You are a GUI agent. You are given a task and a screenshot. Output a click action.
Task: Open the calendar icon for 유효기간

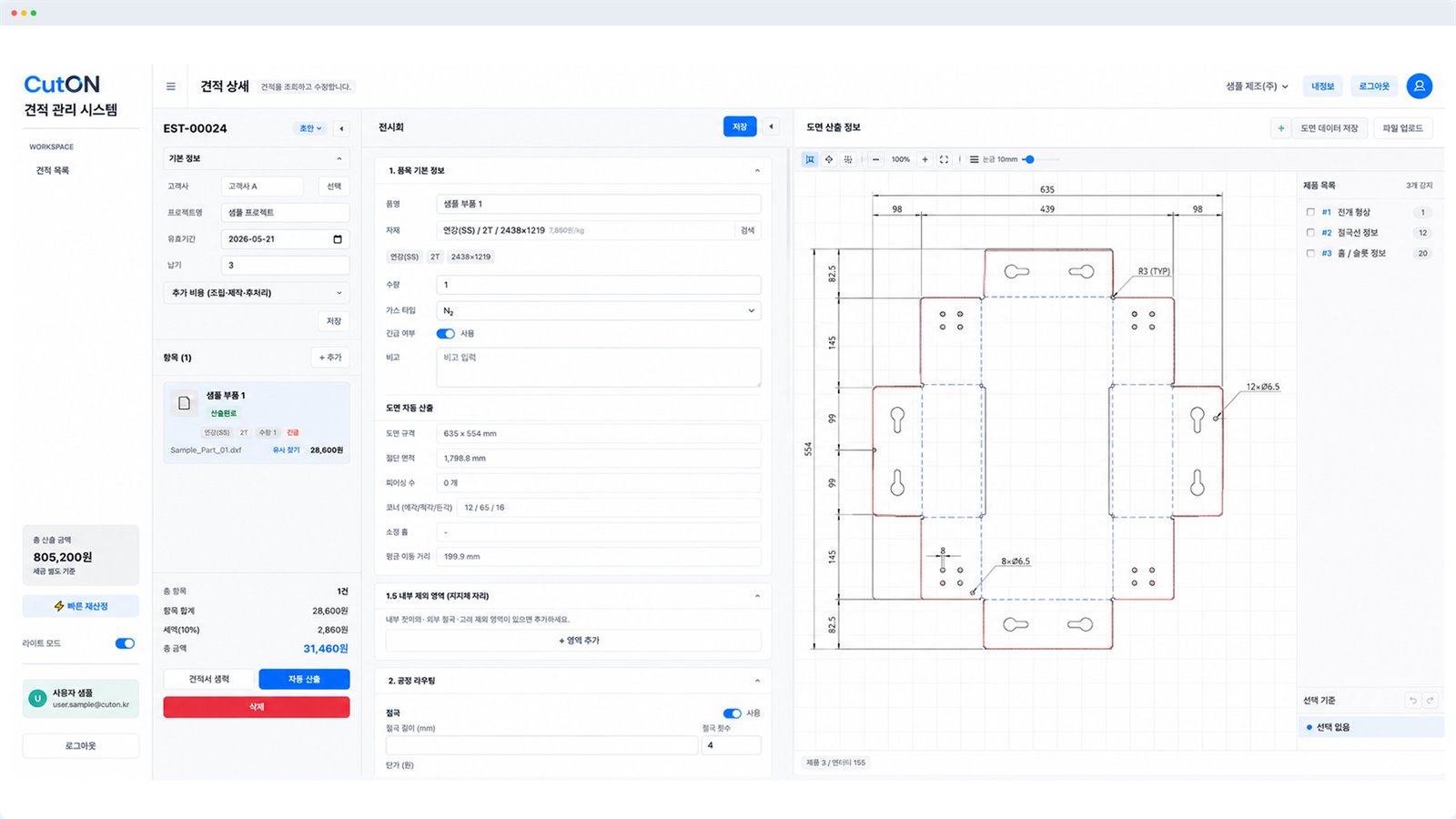coord(338,239)
